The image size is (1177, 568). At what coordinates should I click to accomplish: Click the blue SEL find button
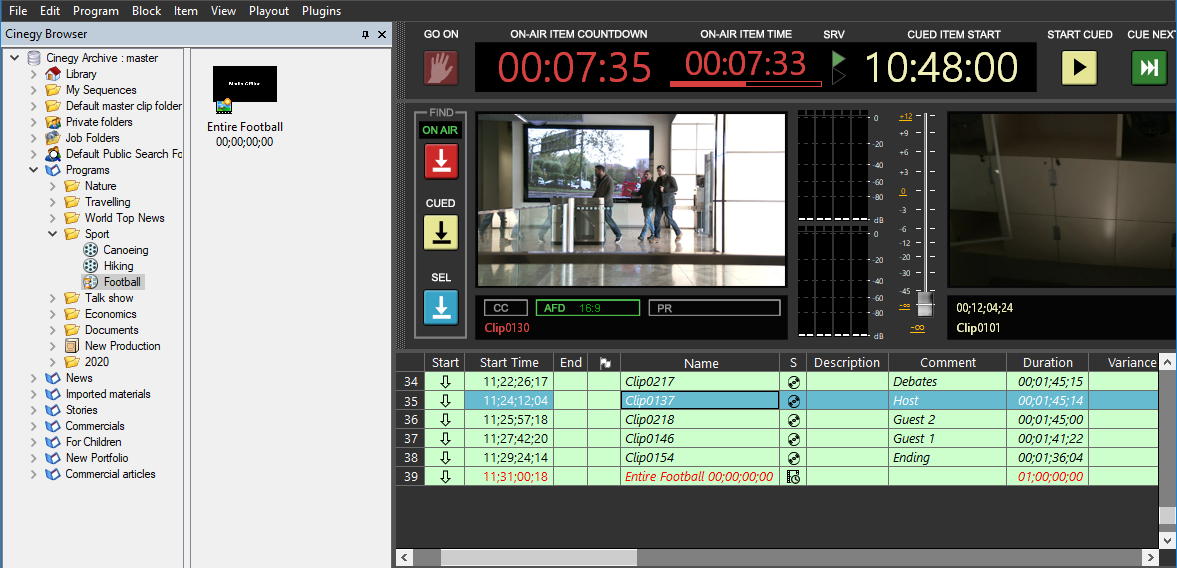pos(441,307)
